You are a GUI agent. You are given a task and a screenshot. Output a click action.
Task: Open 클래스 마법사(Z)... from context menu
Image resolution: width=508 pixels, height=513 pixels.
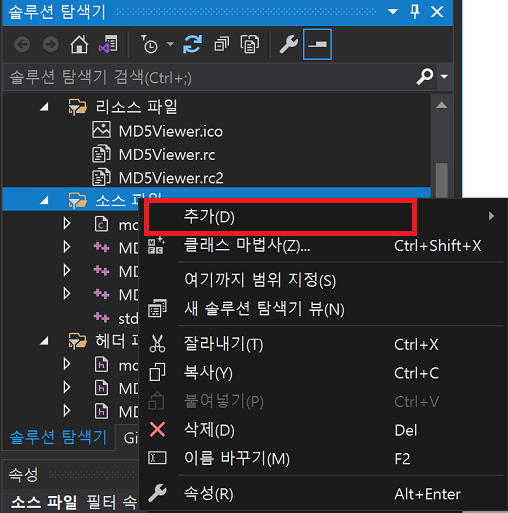pyautogui.click(x=323, y=246)
